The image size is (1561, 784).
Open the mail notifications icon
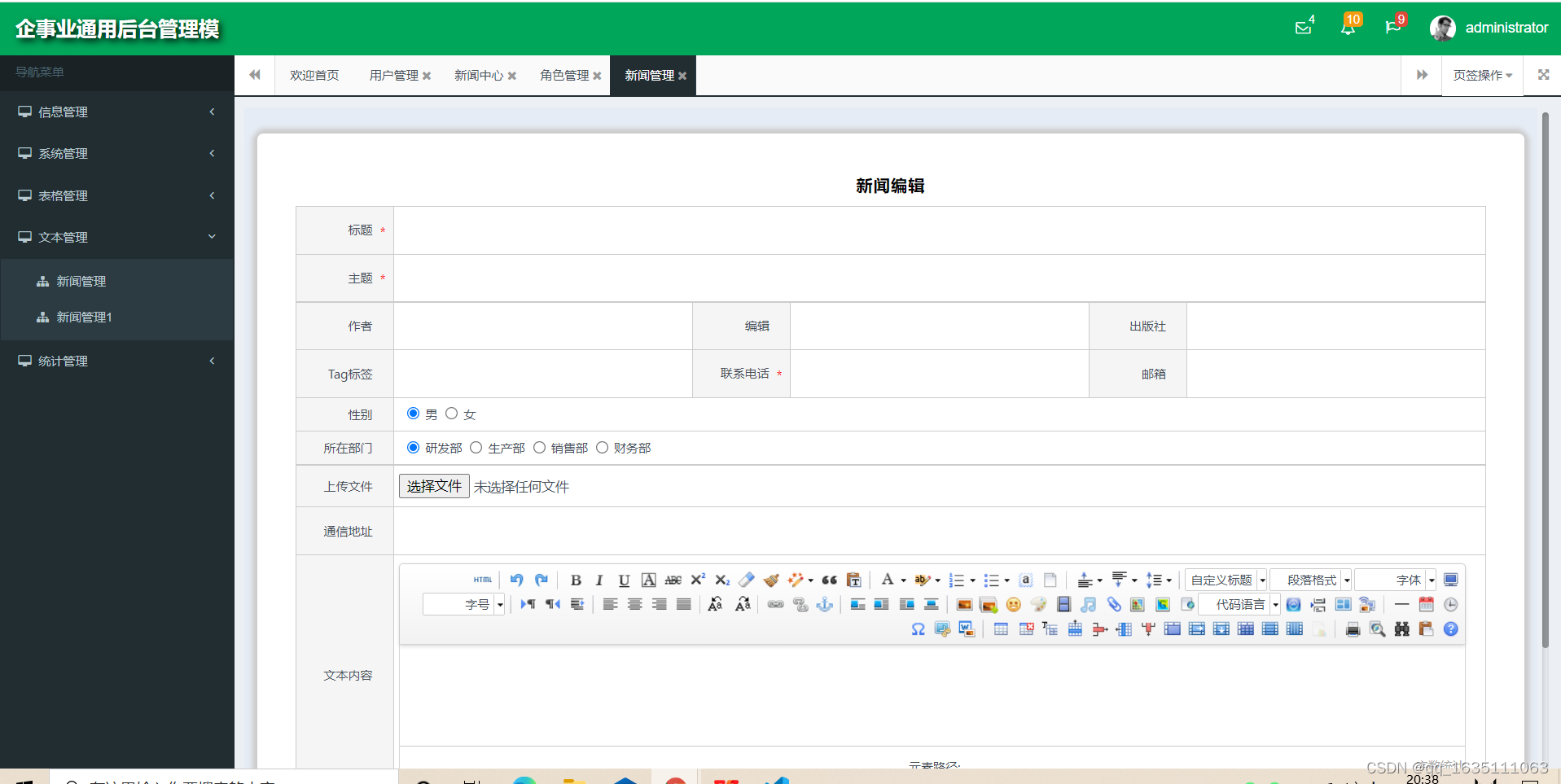coord(1304,27)
